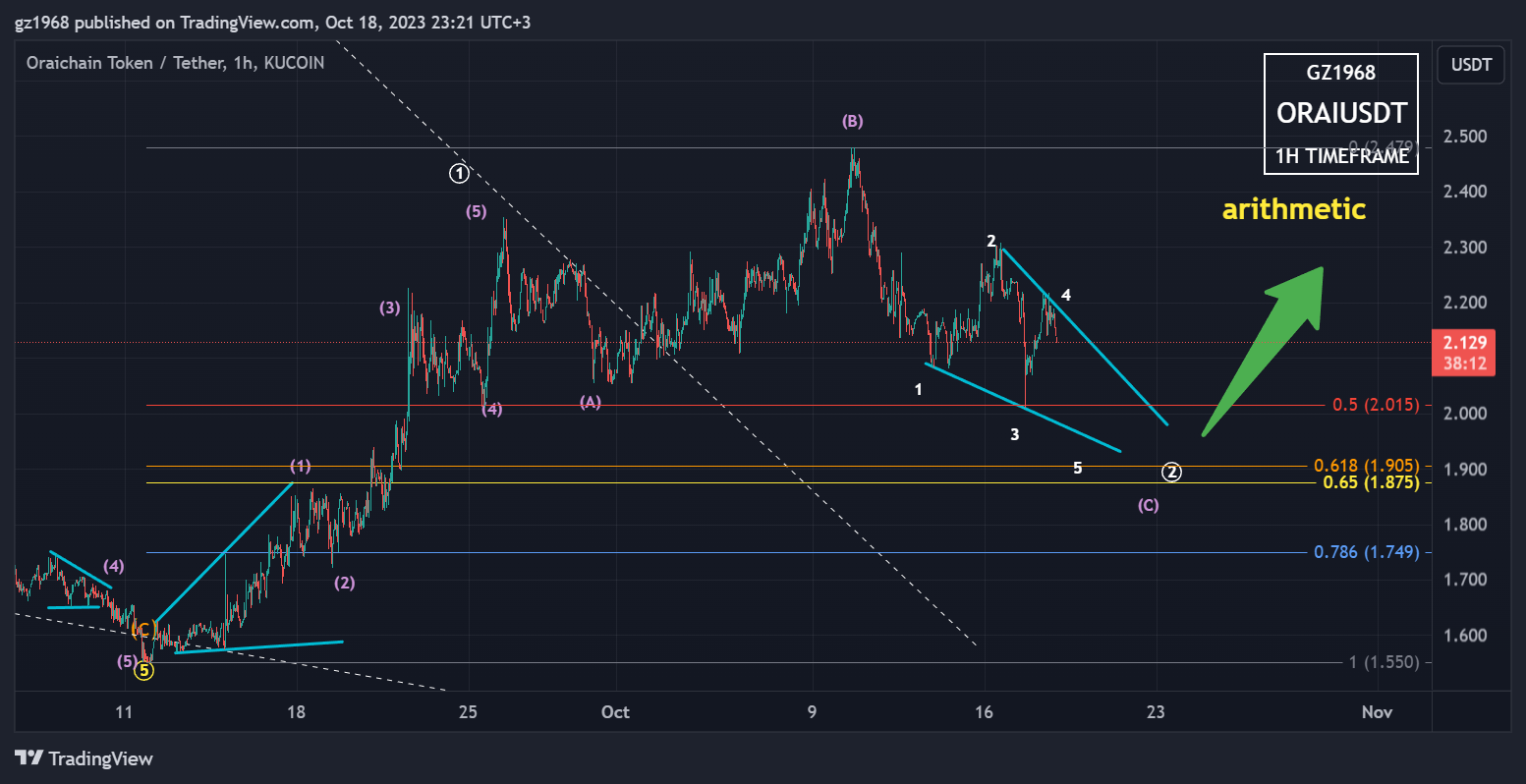Screen dimensions: 1526x784
Task: Open the USDT currency selector
Action: tap(1470, 65)
